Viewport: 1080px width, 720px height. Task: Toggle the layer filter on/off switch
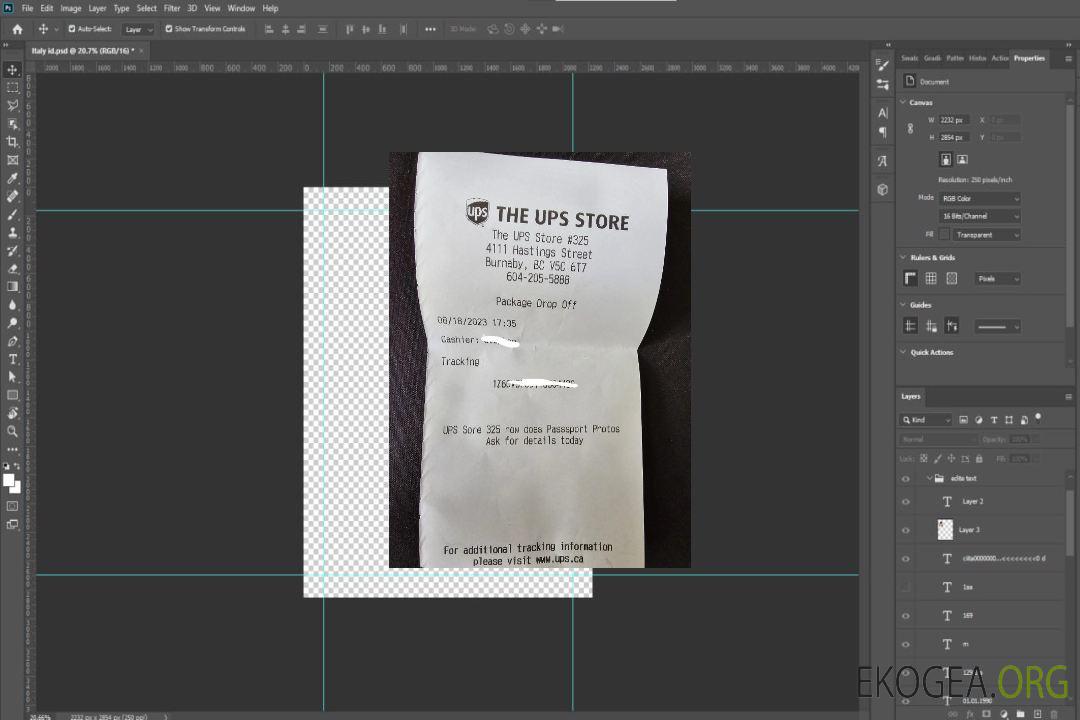point(1038,418)
